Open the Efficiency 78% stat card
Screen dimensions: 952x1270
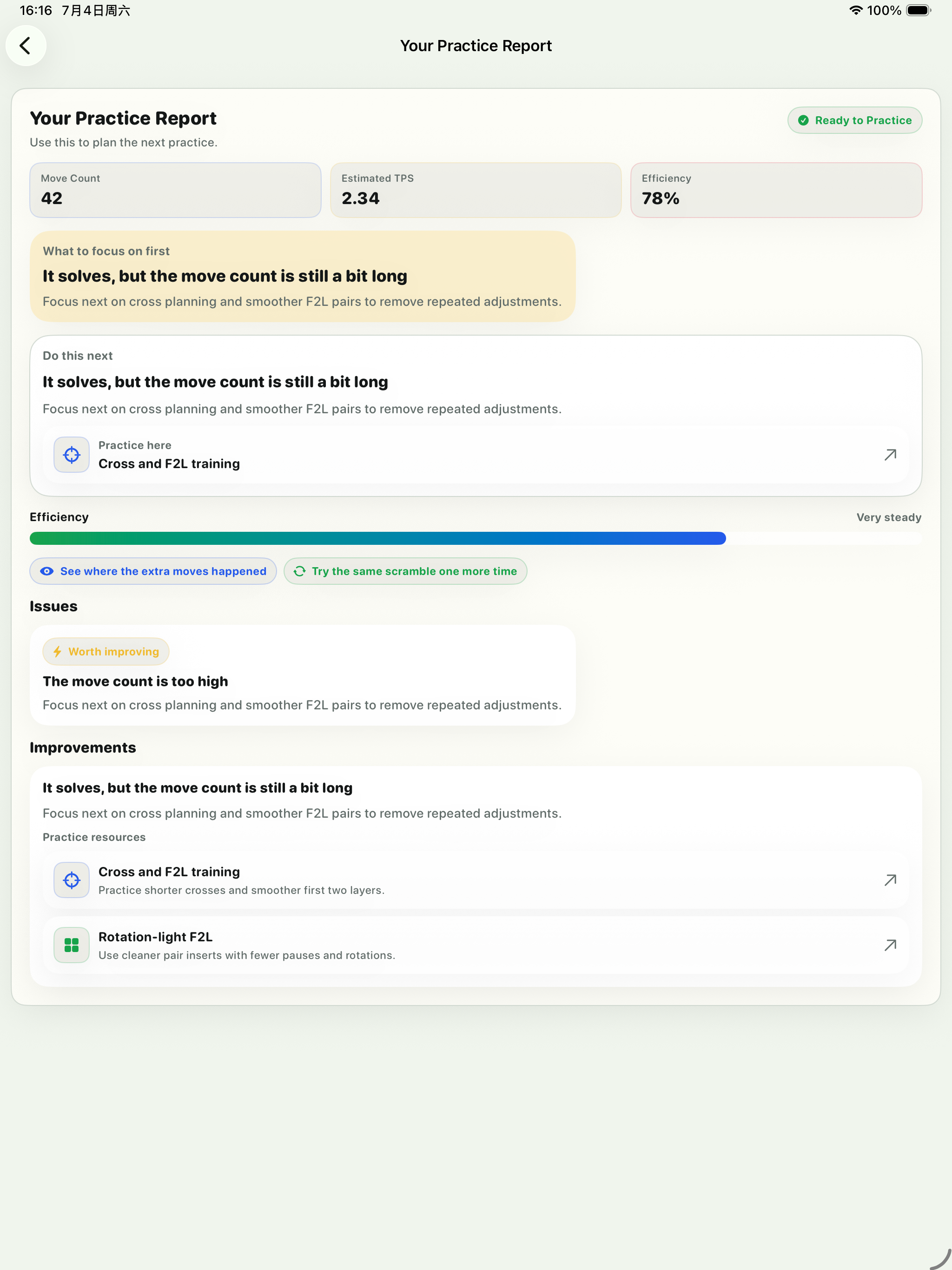(x=776, y=190)
